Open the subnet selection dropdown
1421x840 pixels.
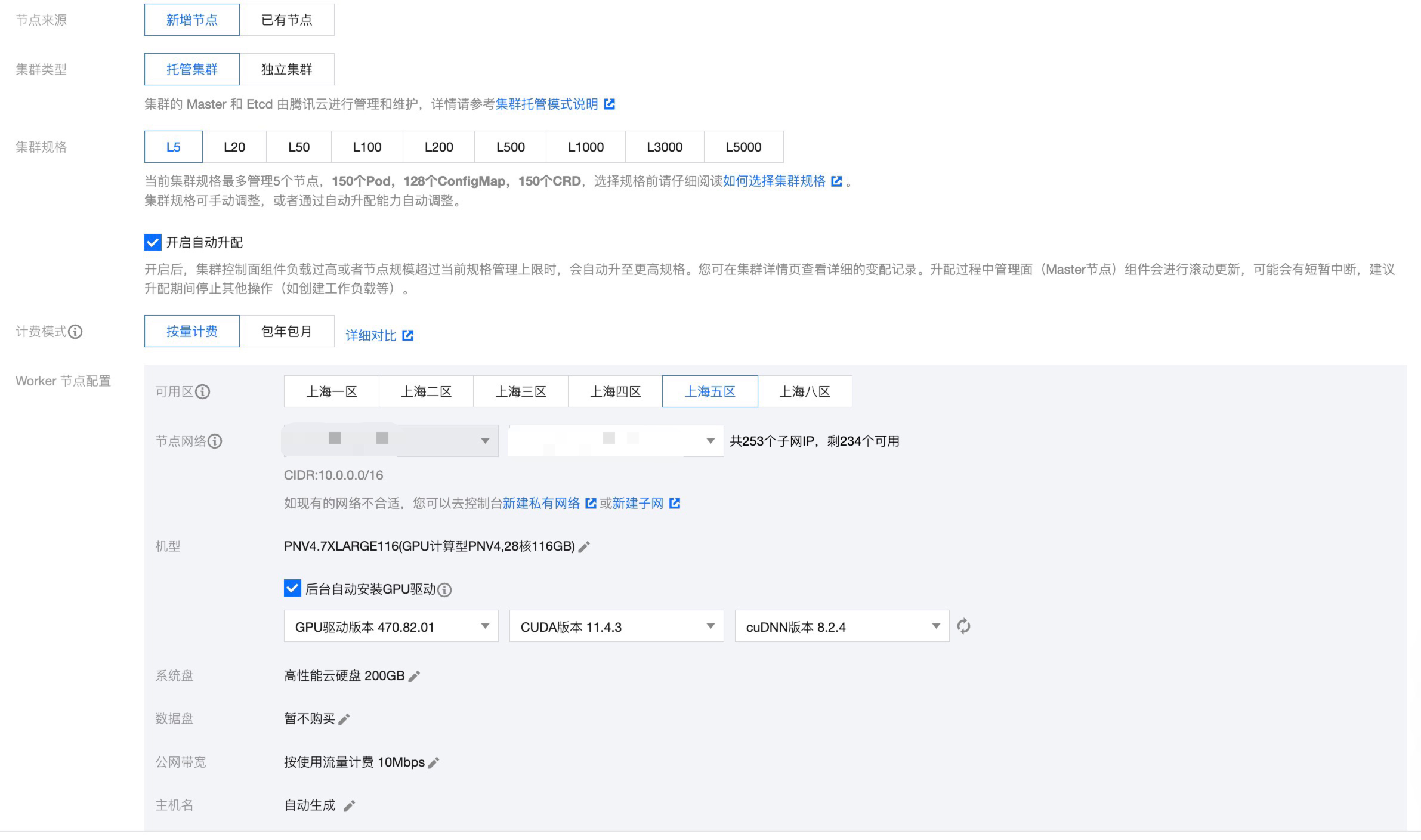pos(616,441)
